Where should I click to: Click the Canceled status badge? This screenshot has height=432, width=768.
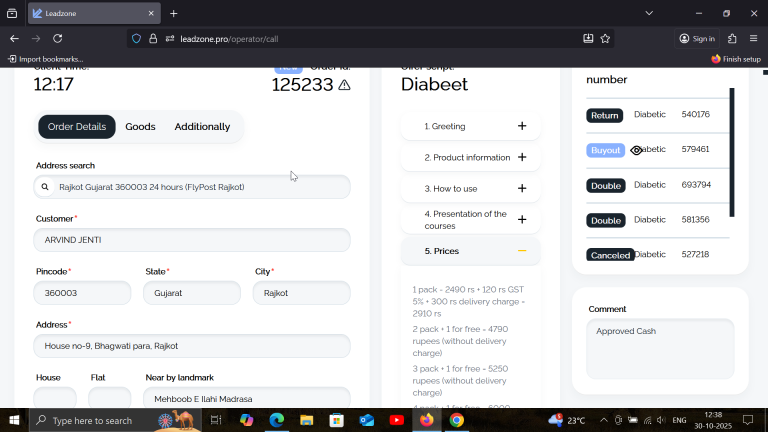point(610,255)
